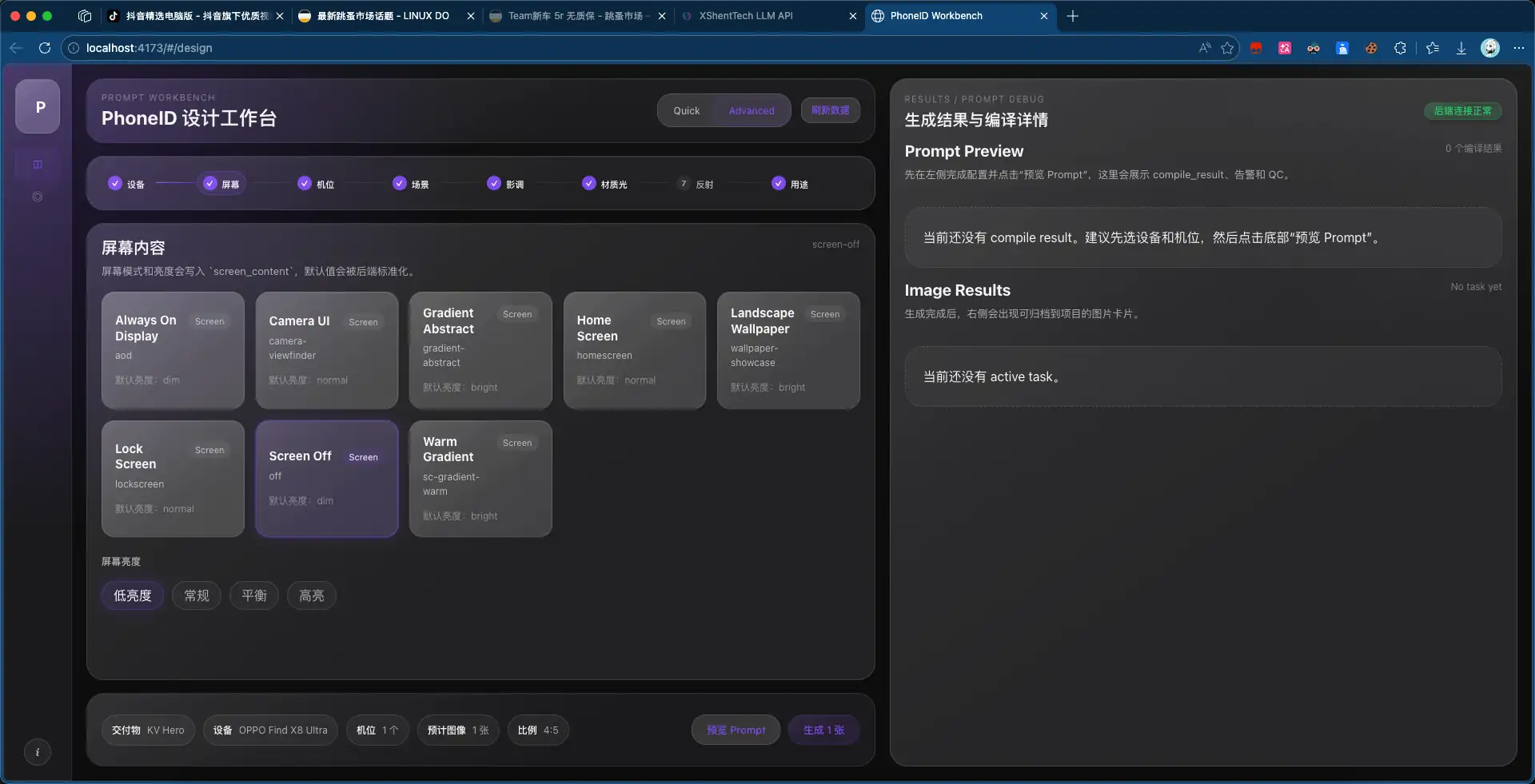This screenshot has height=784, width=1535.
Task: Go to 设备 step
Action: [127, 184]
